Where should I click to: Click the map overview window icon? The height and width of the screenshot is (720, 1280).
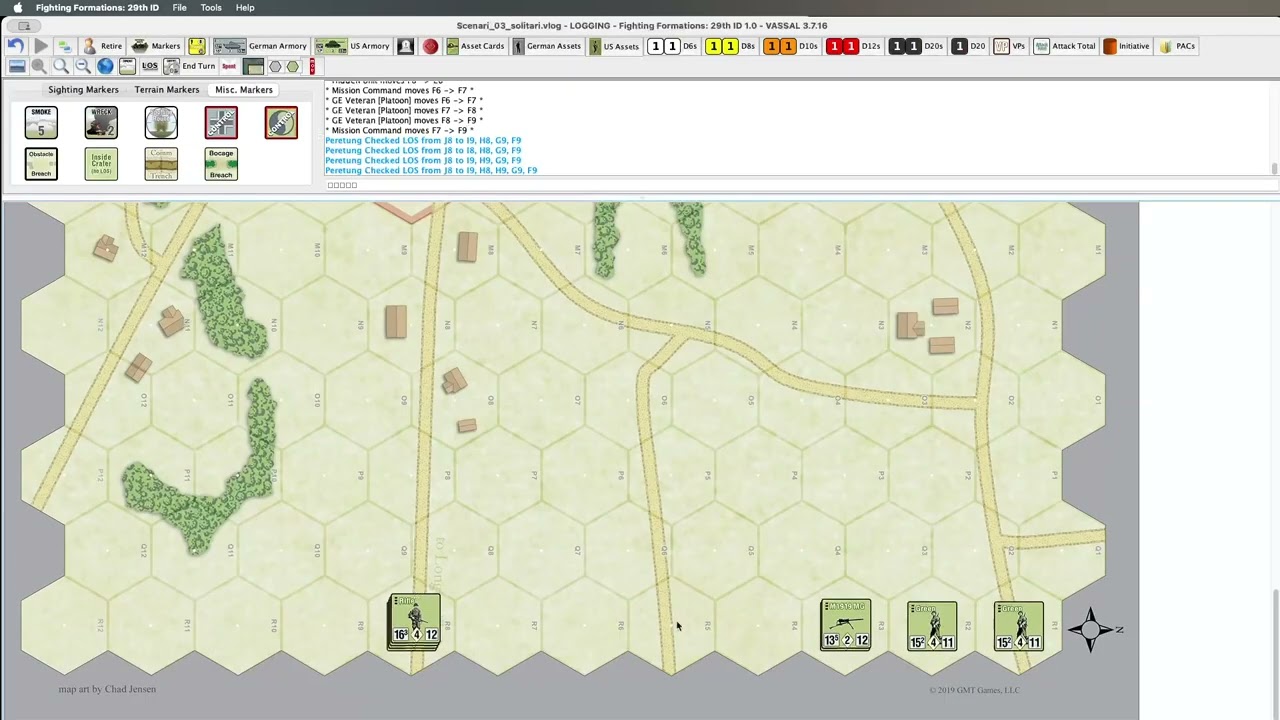[17, 66]
